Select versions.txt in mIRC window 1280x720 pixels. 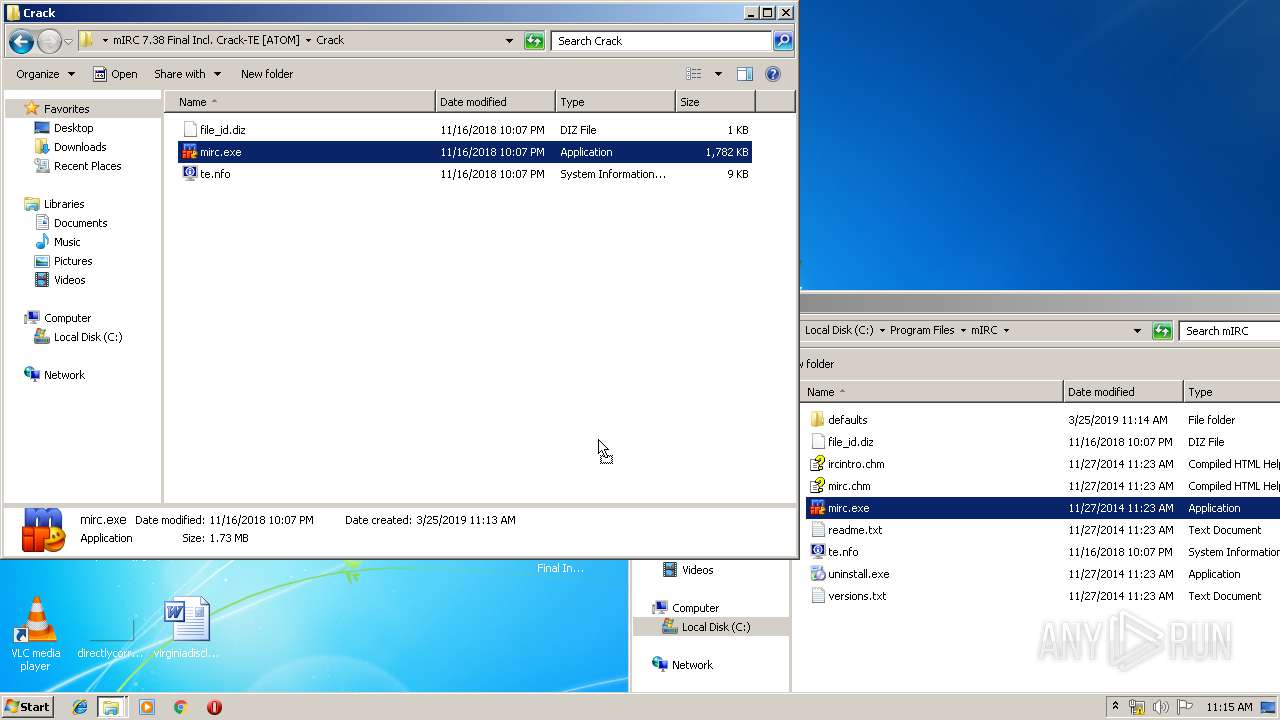[x=857, y=596]
